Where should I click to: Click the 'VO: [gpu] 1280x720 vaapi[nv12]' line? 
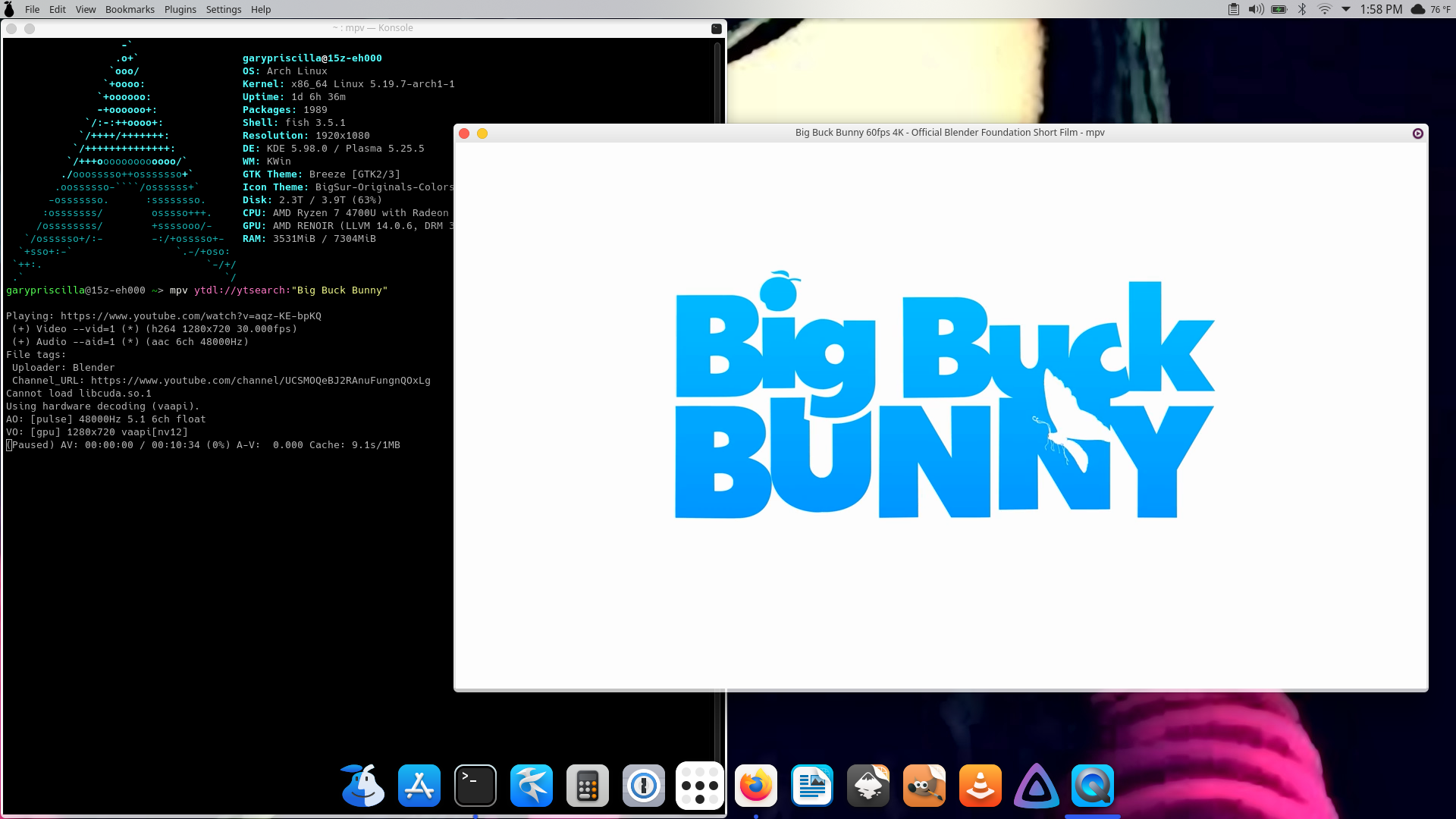(97, 432)
